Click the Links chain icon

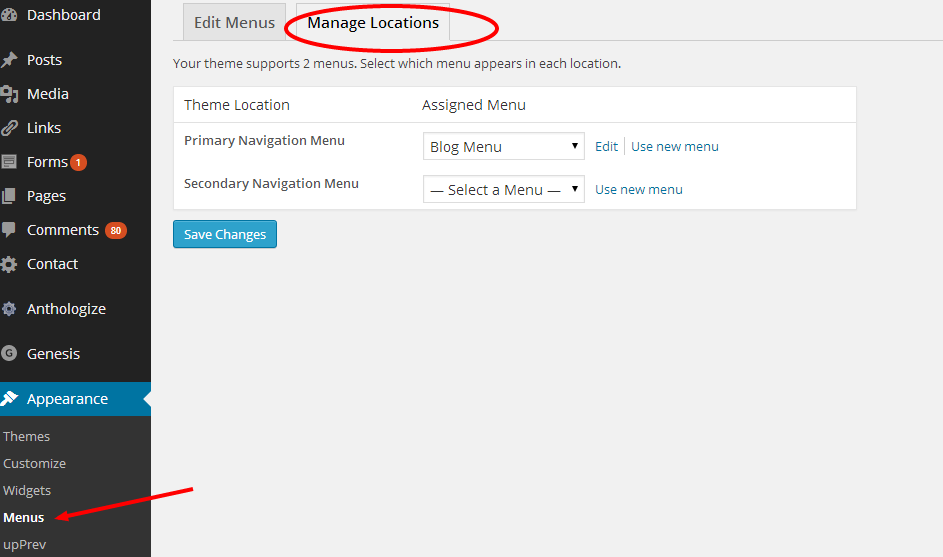9,128
